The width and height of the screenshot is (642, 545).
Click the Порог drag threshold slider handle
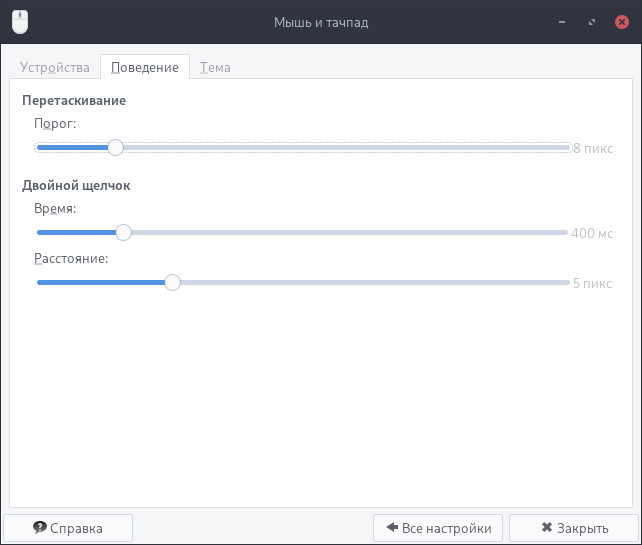pyautogui.click(x=115, y=147)
